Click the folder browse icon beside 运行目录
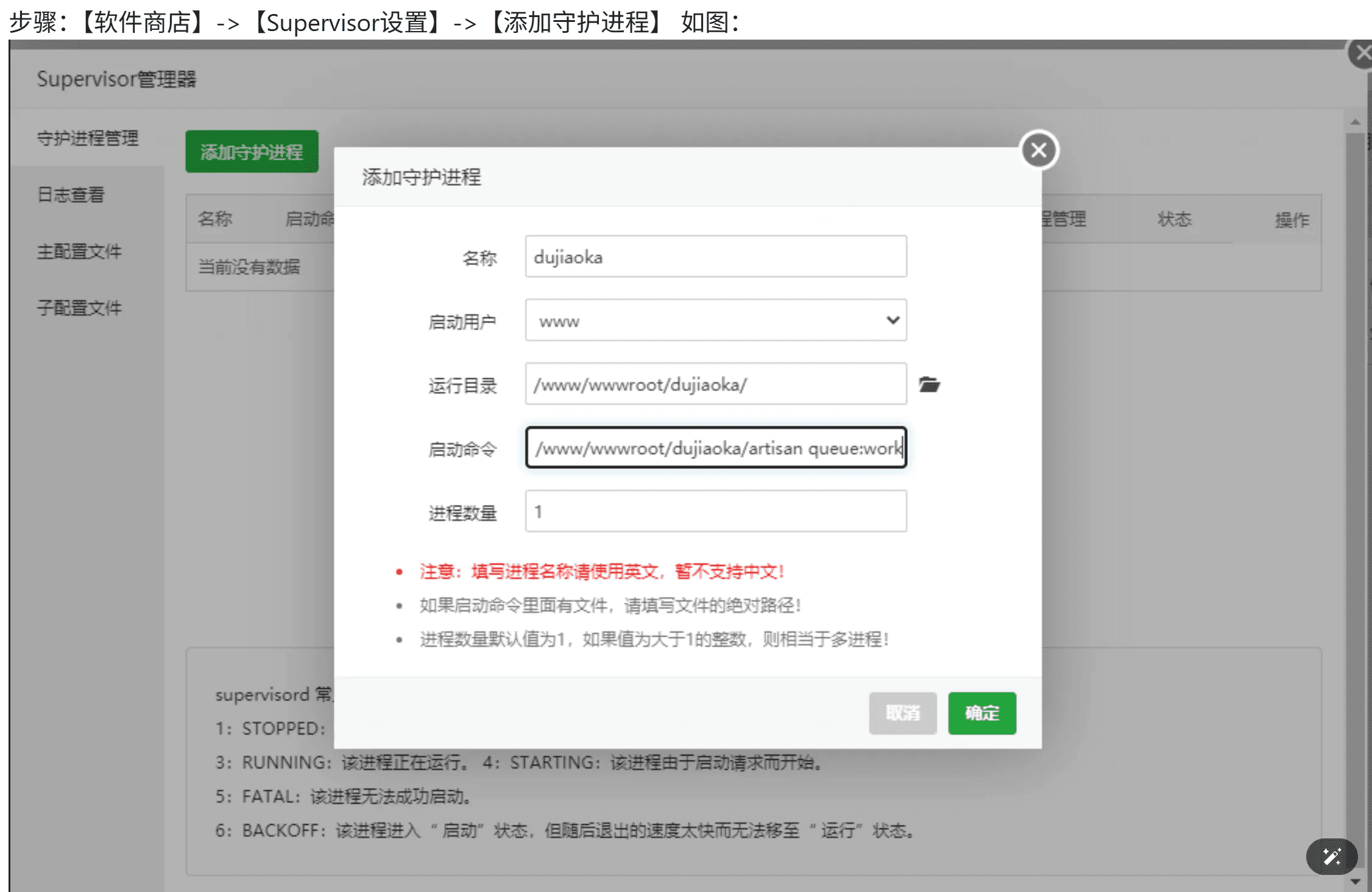Screen dimensions: 1372x892 [929, 384]
